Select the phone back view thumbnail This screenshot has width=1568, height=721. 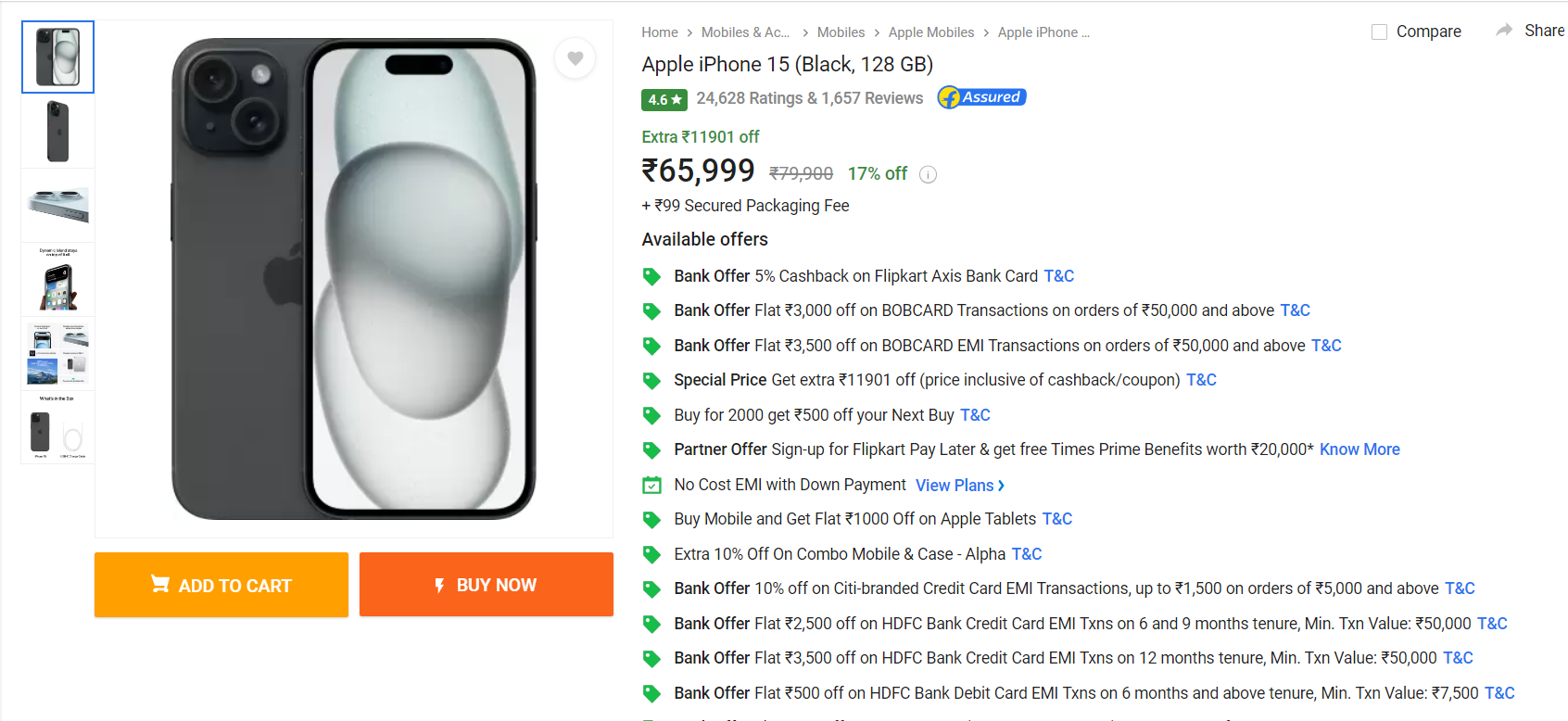click(57, 132)
